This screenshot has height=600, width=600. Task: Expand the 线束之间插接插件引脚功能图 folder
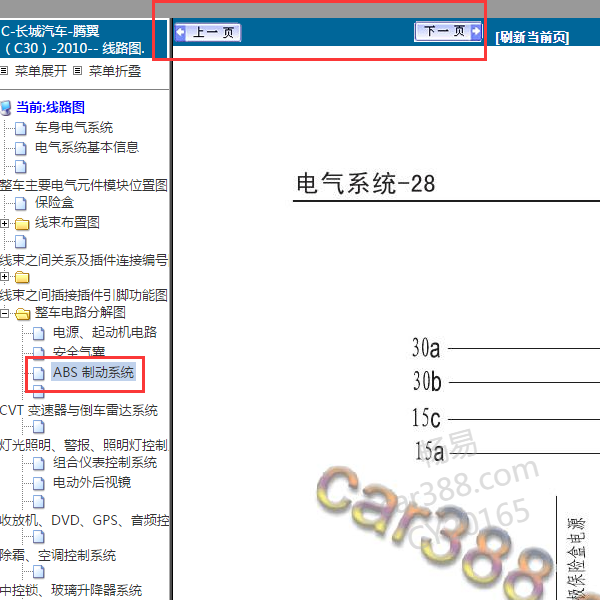point(4,276)
